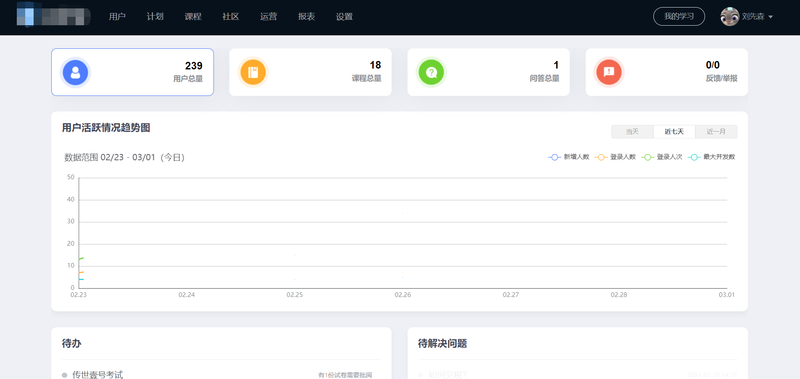Open the 传世壹号考试 to-do item
Image resolution: width=800 pixels, height=379 pixels.
pos(97,374)
